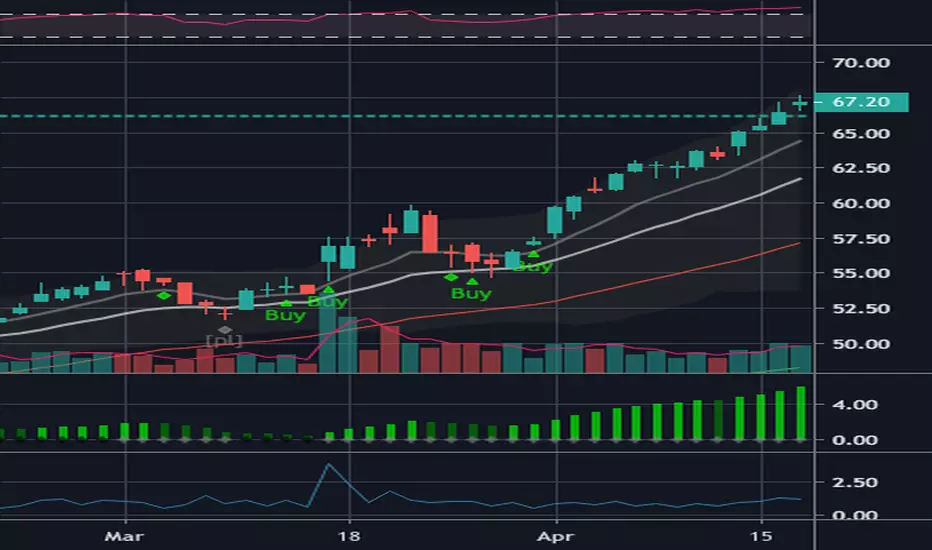This screenshot has width=932, height=550.
Task: Select the 65.00 price axis label
Action: click(861, 133)
